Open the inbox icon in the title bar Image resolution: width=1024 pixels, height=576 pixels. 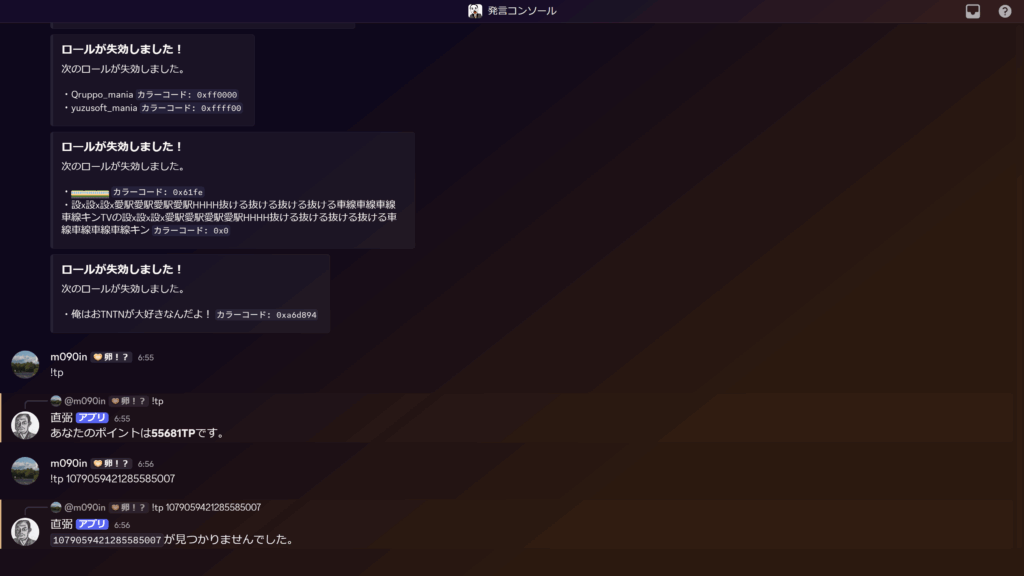(x=972, y=11)
